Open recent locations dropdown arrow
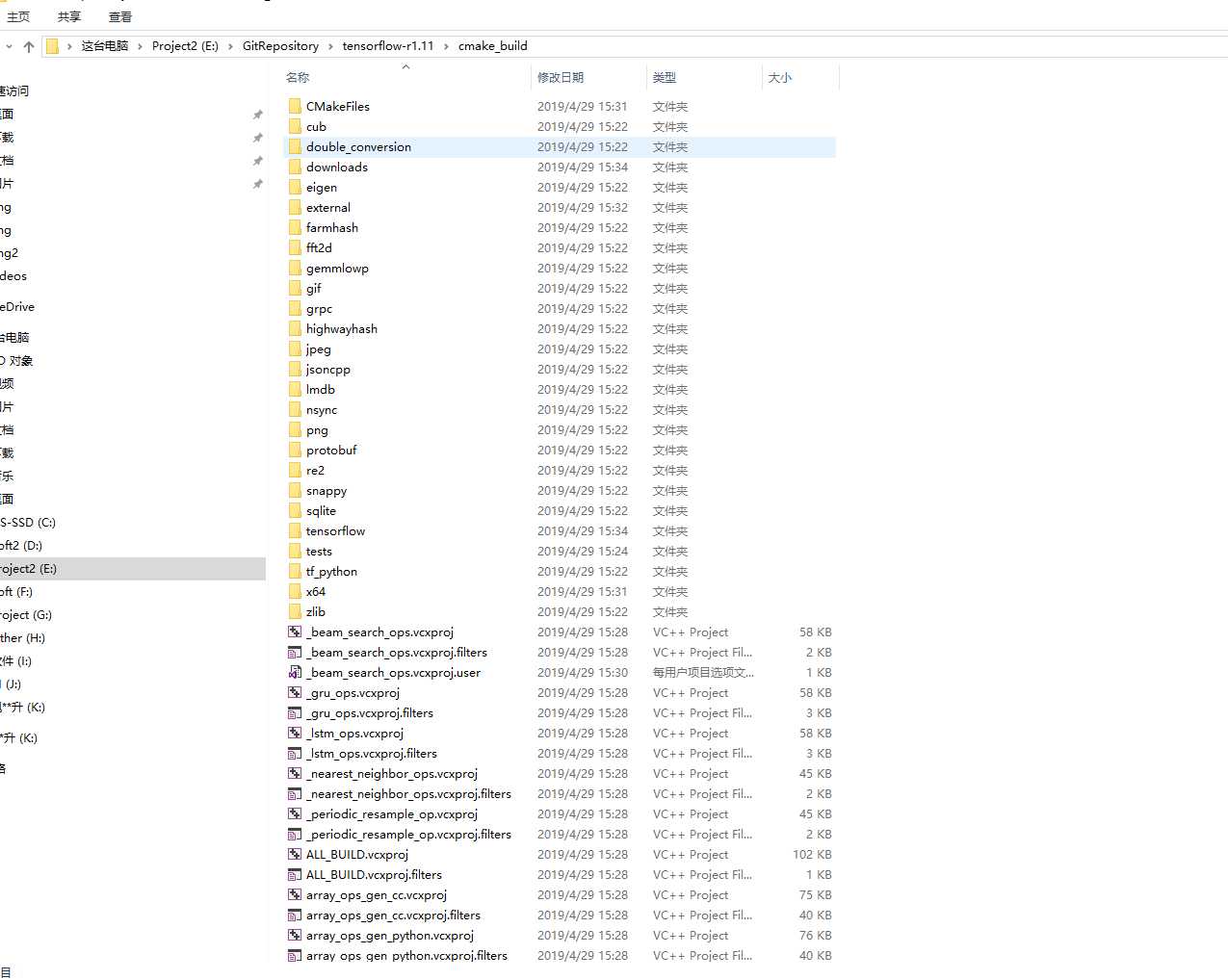Image resolution: width=1228 pixels, height=980 pixels. (9, 46)
